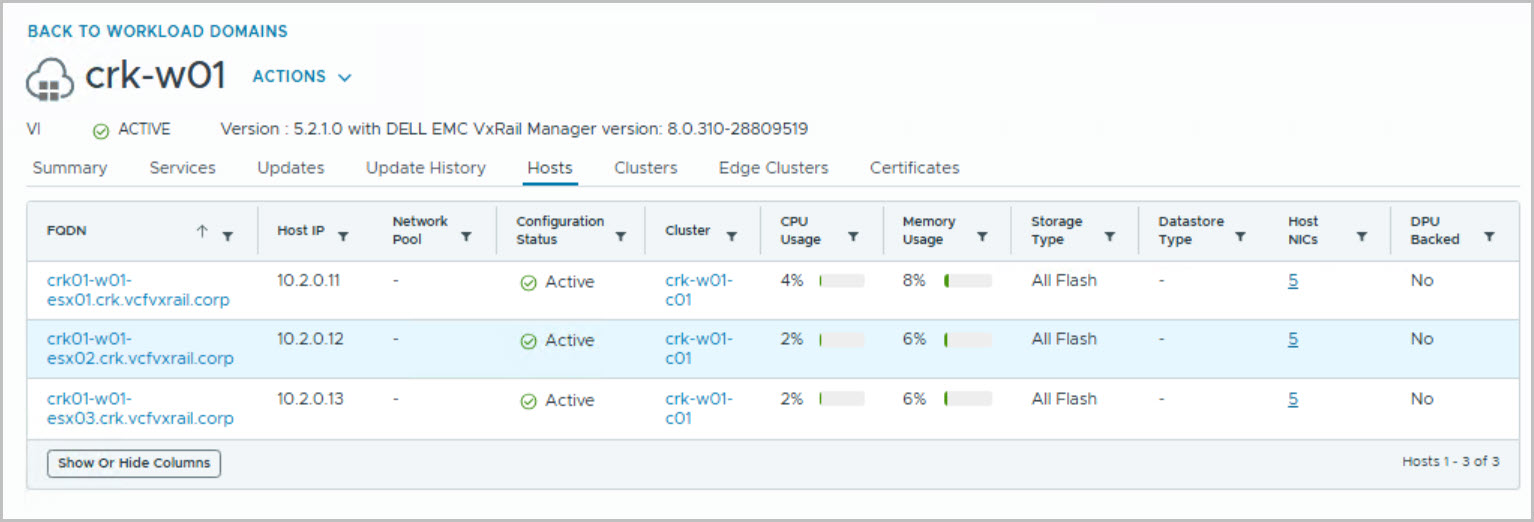Click Show Or Hide Columns button

(x=134, y=463)
